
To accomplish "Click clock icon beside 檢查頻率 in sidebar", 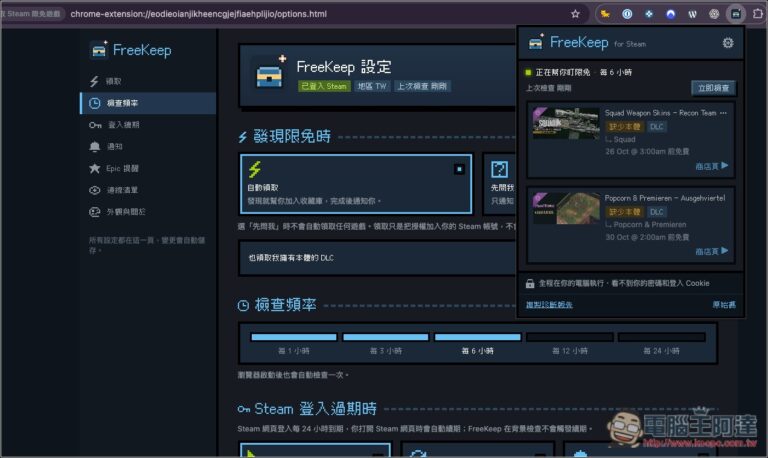I will (x=95, y=103).
